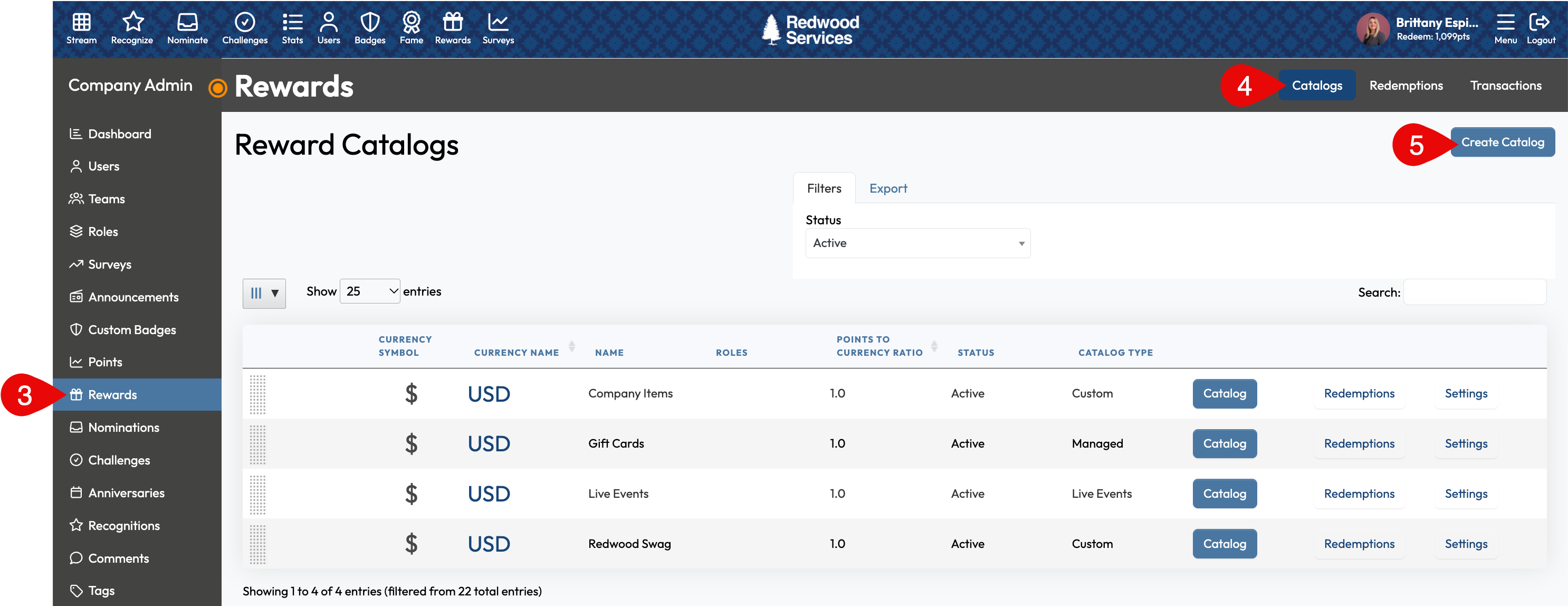
Task: Open the hamburger Menu icon
Action: click(x=1505, y=29)
